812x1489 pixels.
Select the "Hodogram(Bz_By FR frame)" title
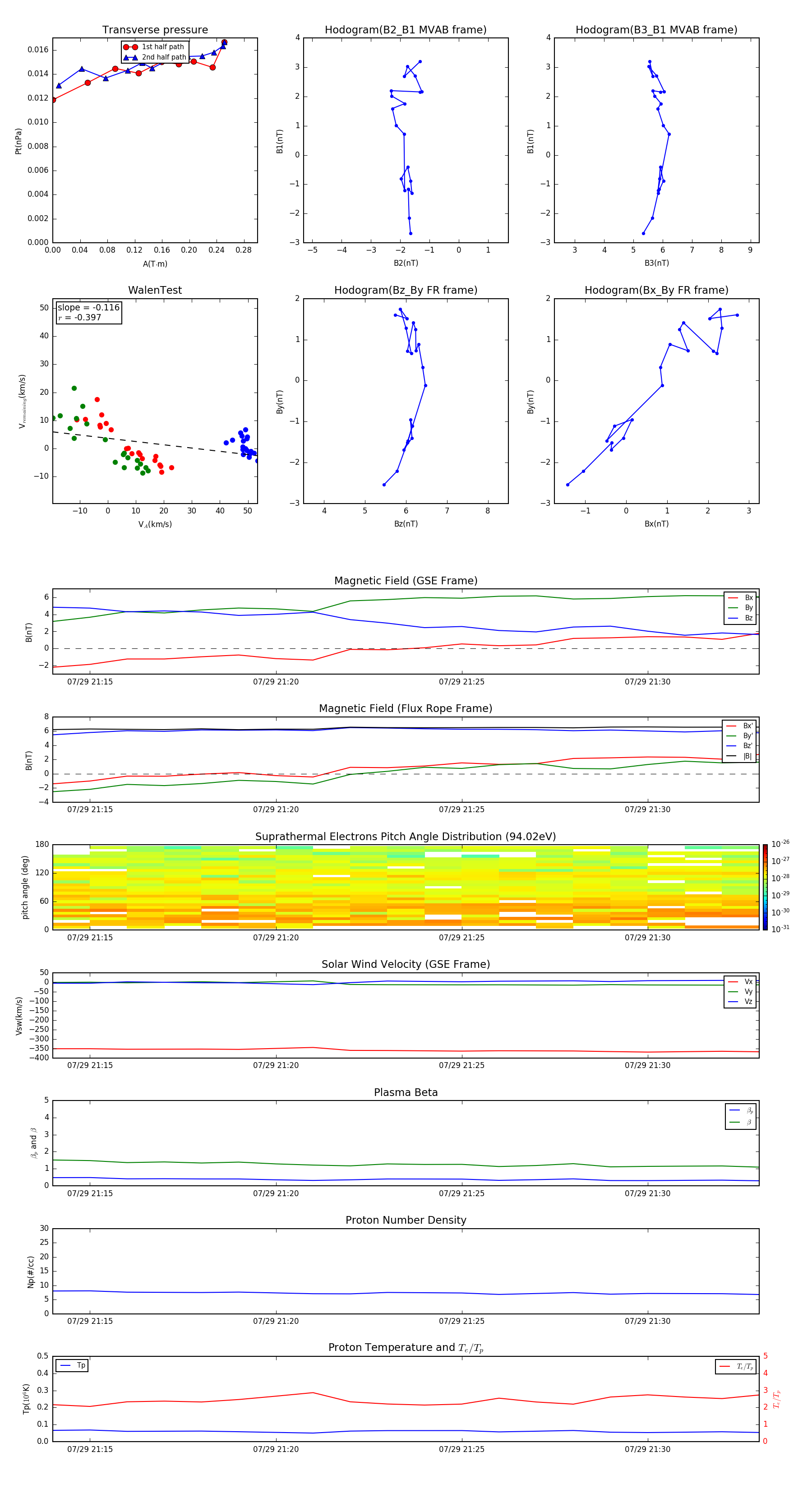(406, 290)
